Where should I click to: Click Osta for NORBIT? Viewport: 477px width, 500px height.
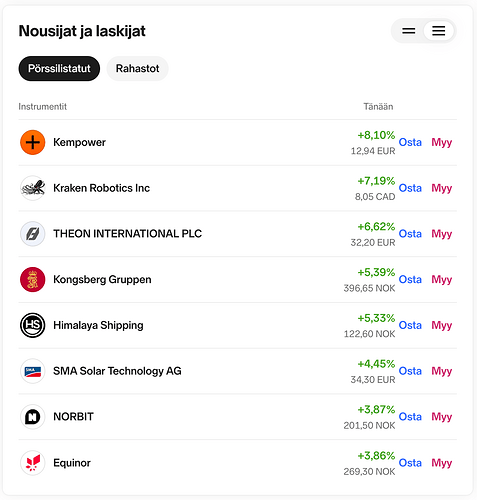click(410, 417)
